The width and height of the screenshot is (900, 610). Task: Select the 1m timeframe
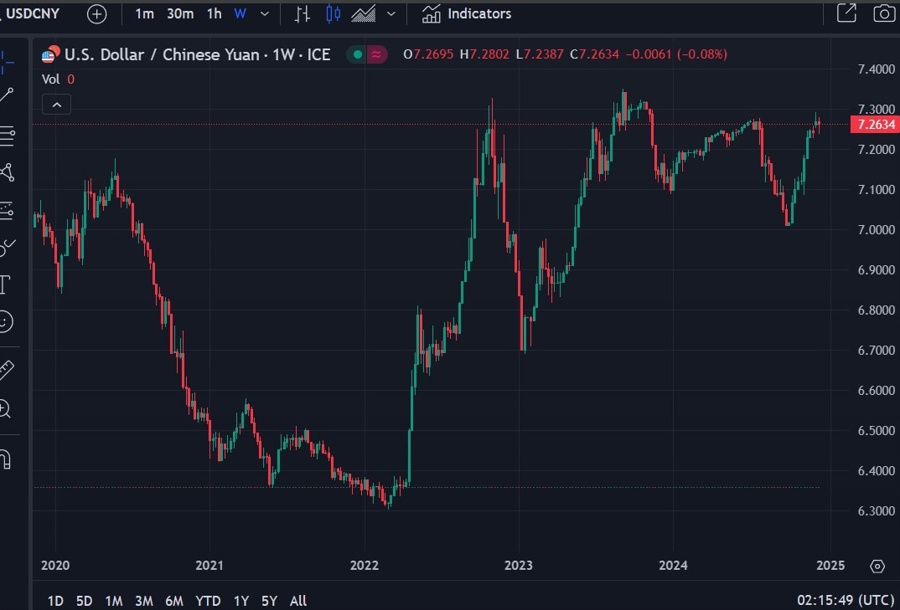click(x=144, y=14)
